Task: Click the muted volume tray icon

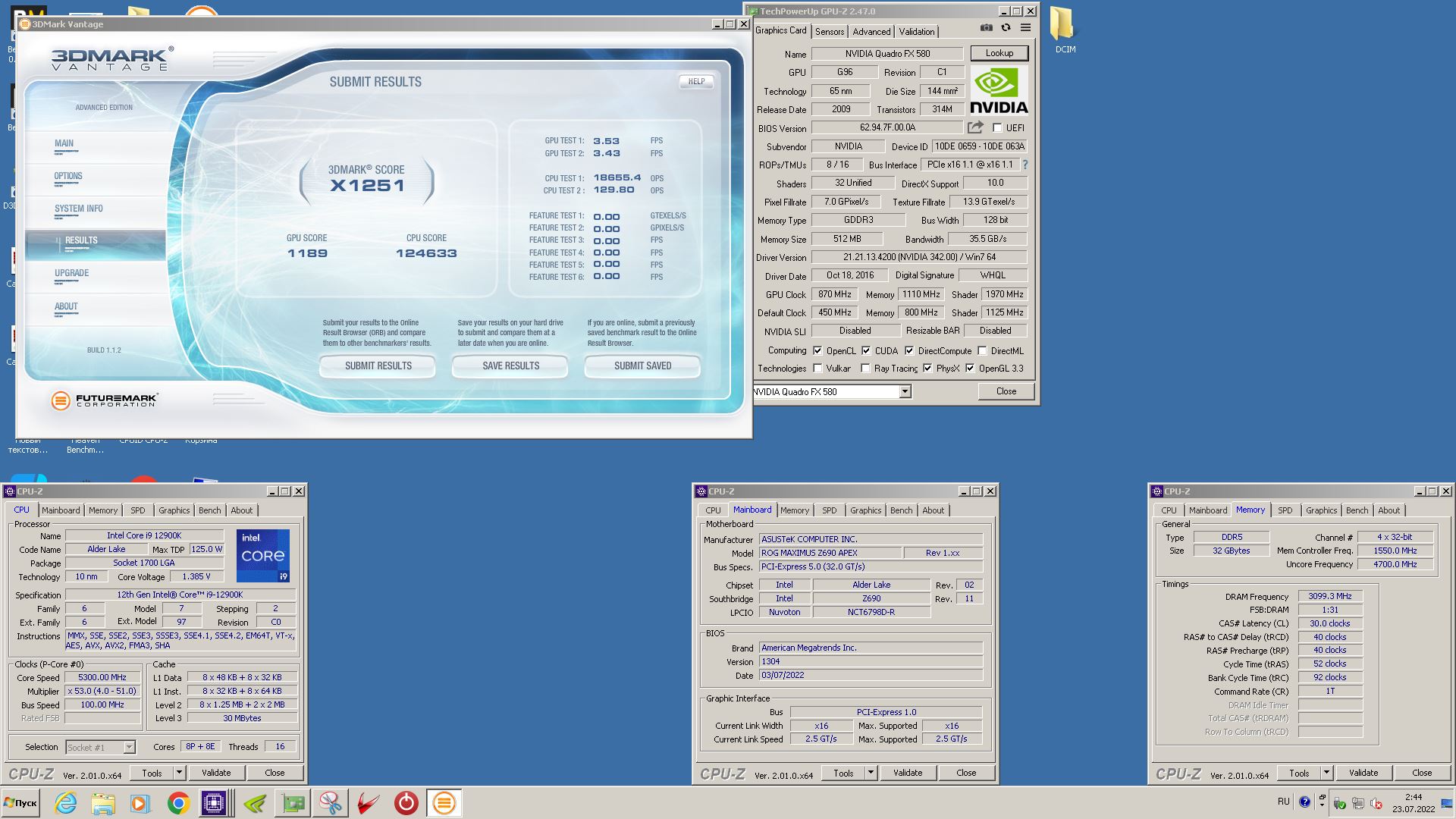Action: point(1376,804)
